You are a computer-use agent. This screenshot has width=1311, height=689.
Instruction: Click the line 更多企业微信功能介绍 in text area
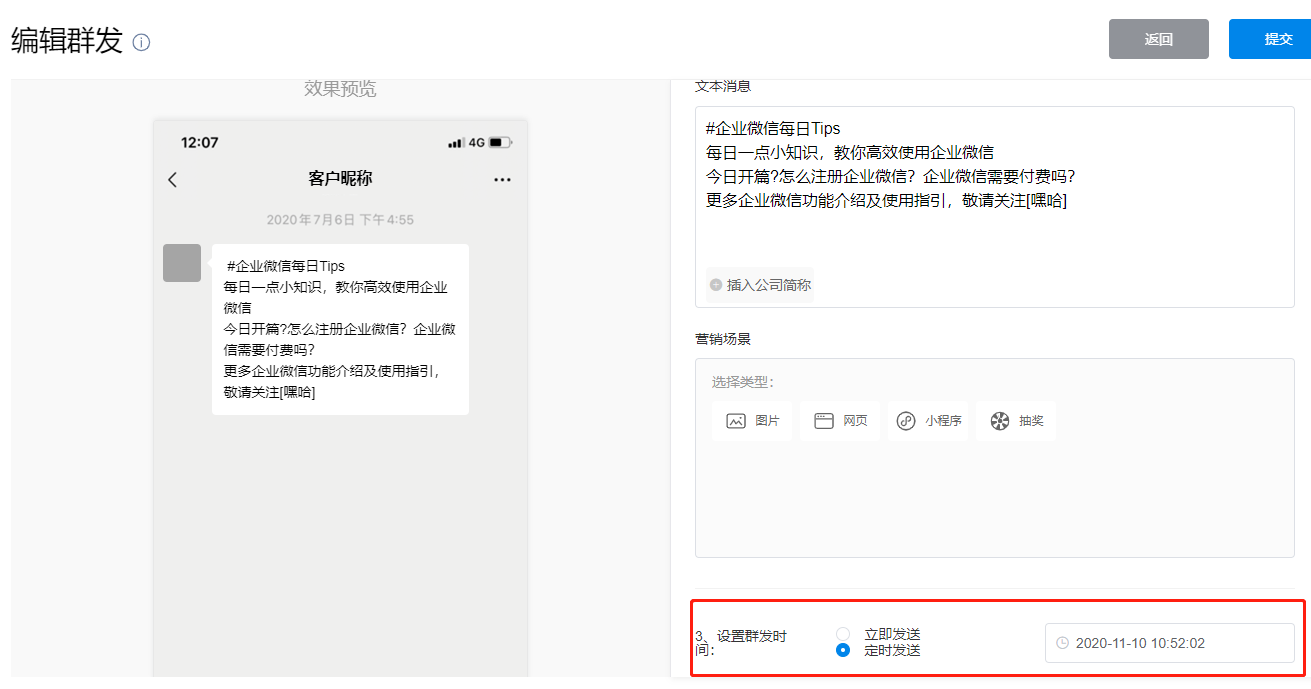(886, 200)
